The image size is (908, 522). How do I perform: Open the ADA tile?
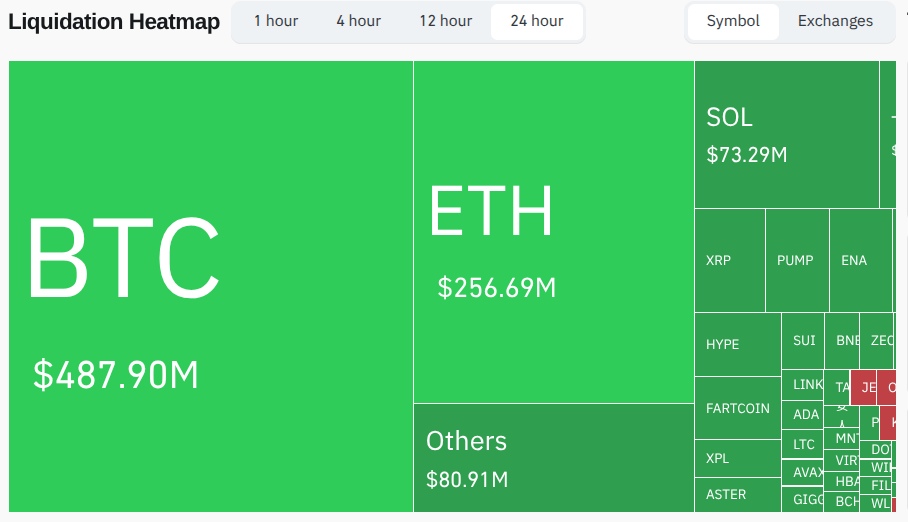coord(805,414)
